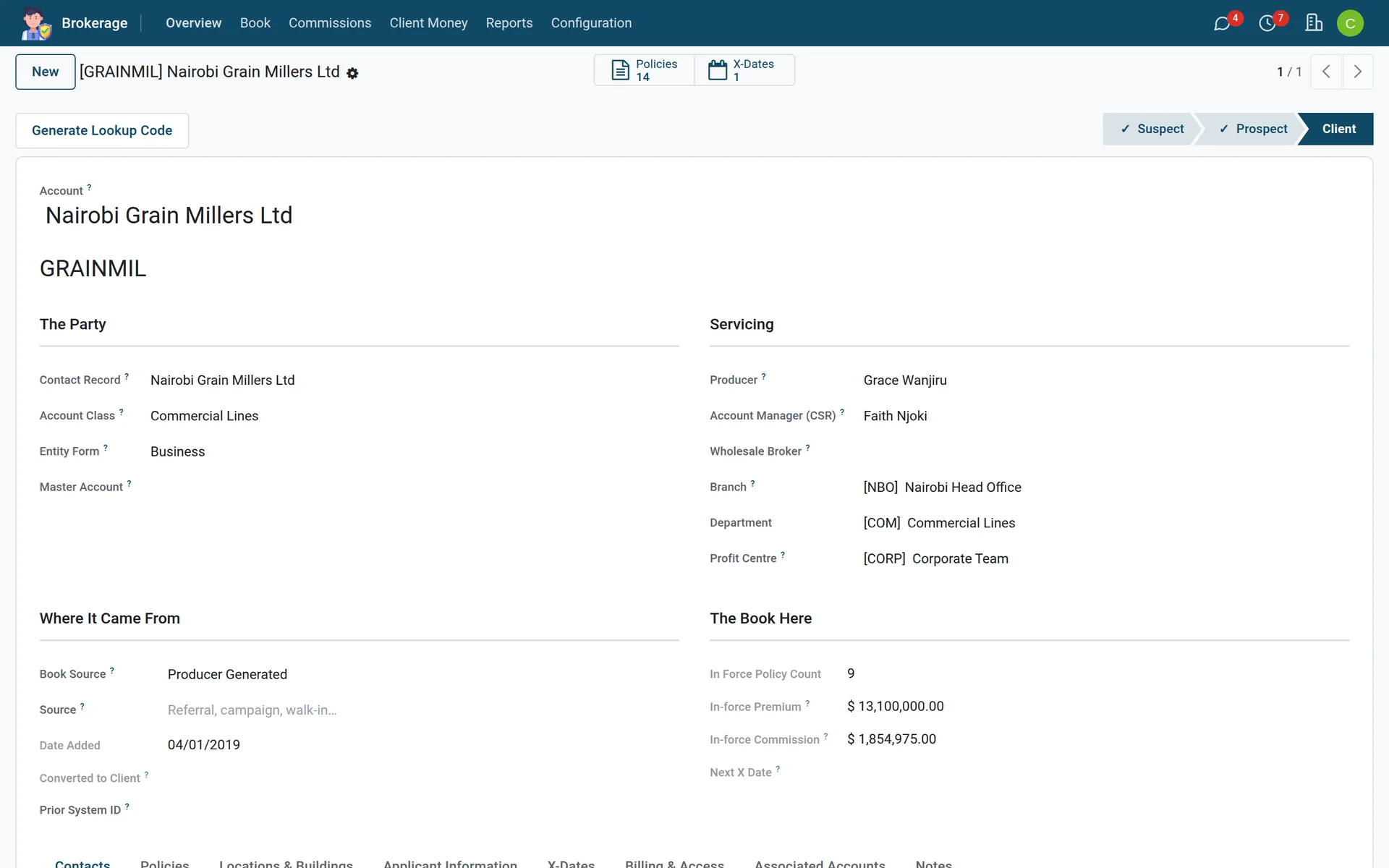Viewport: 1389px width, 868px height.
Task: Click the gear actions icon beside record title
Action: point(352,73)
